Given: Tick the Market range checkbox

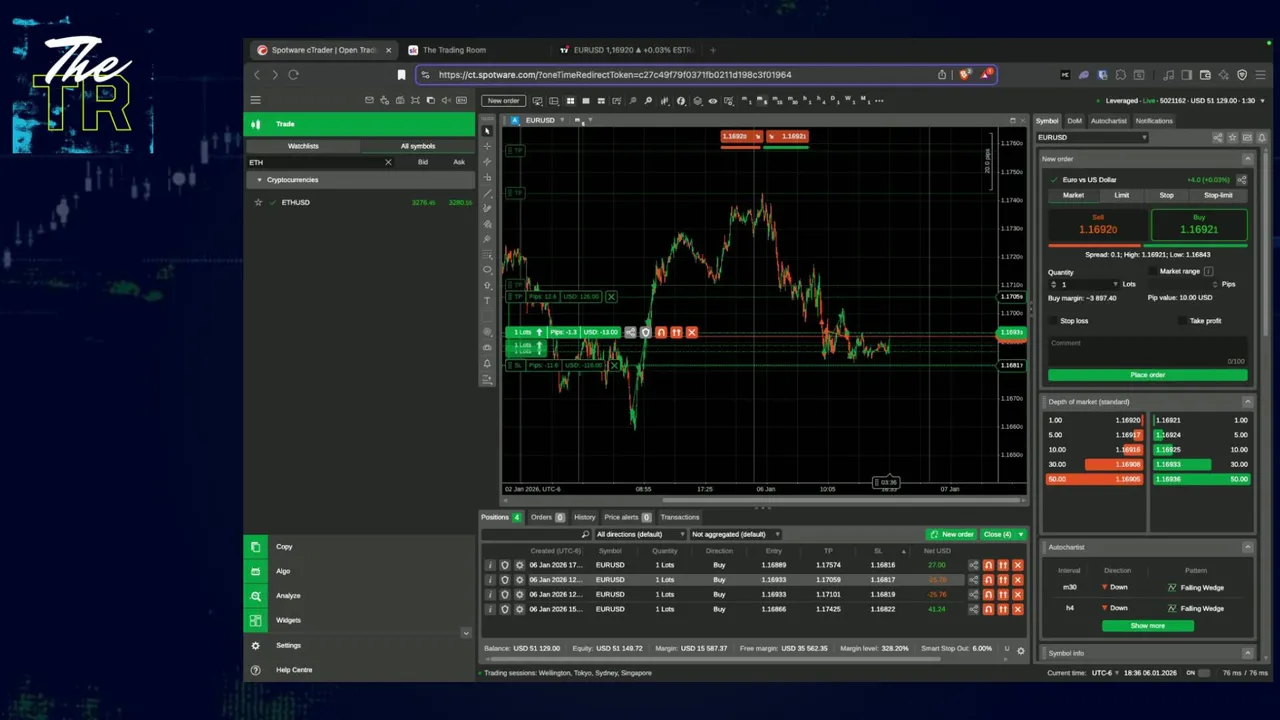Looking at the screenshot, I should 1152,271.
